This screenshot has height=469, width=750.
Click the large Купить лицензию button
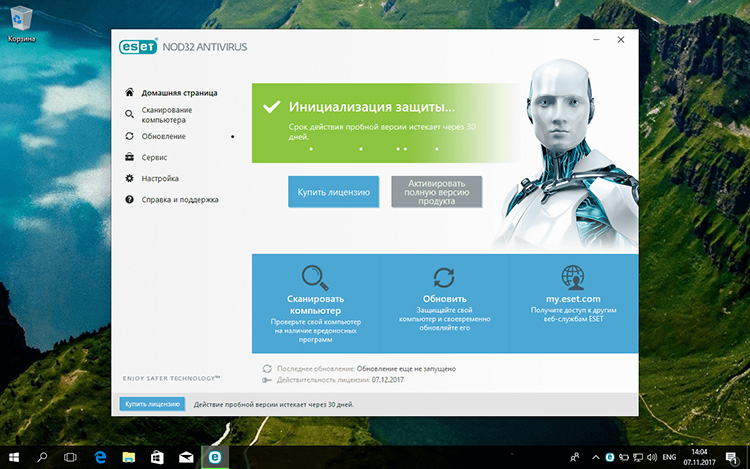pos(333,192)
